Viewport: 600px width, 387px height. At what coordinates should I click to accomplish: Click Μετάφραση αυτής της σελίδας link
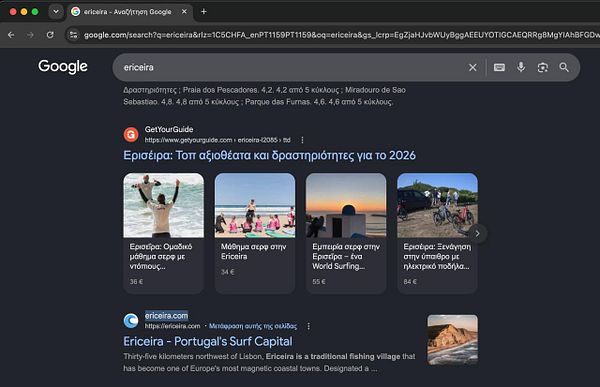[253, 326]
